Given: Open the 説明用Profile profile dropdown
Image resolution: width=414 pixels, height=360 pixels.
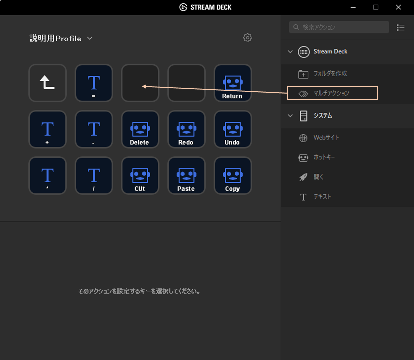Looking at the screenshot, I should [61, 38].
